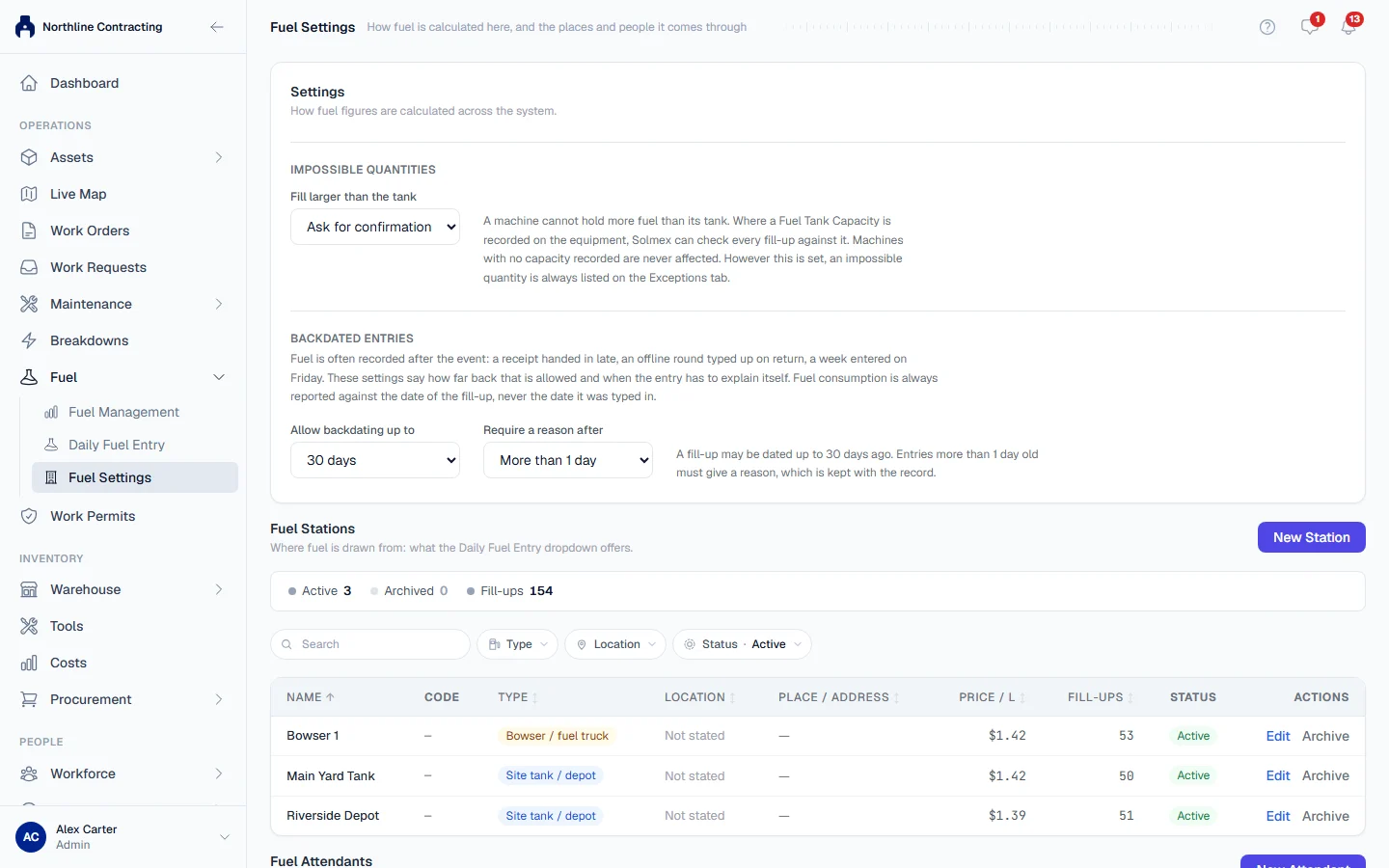Click Breakdowns lightning bolt icon
The image size is (1389, 868).
tap(29, 340)
